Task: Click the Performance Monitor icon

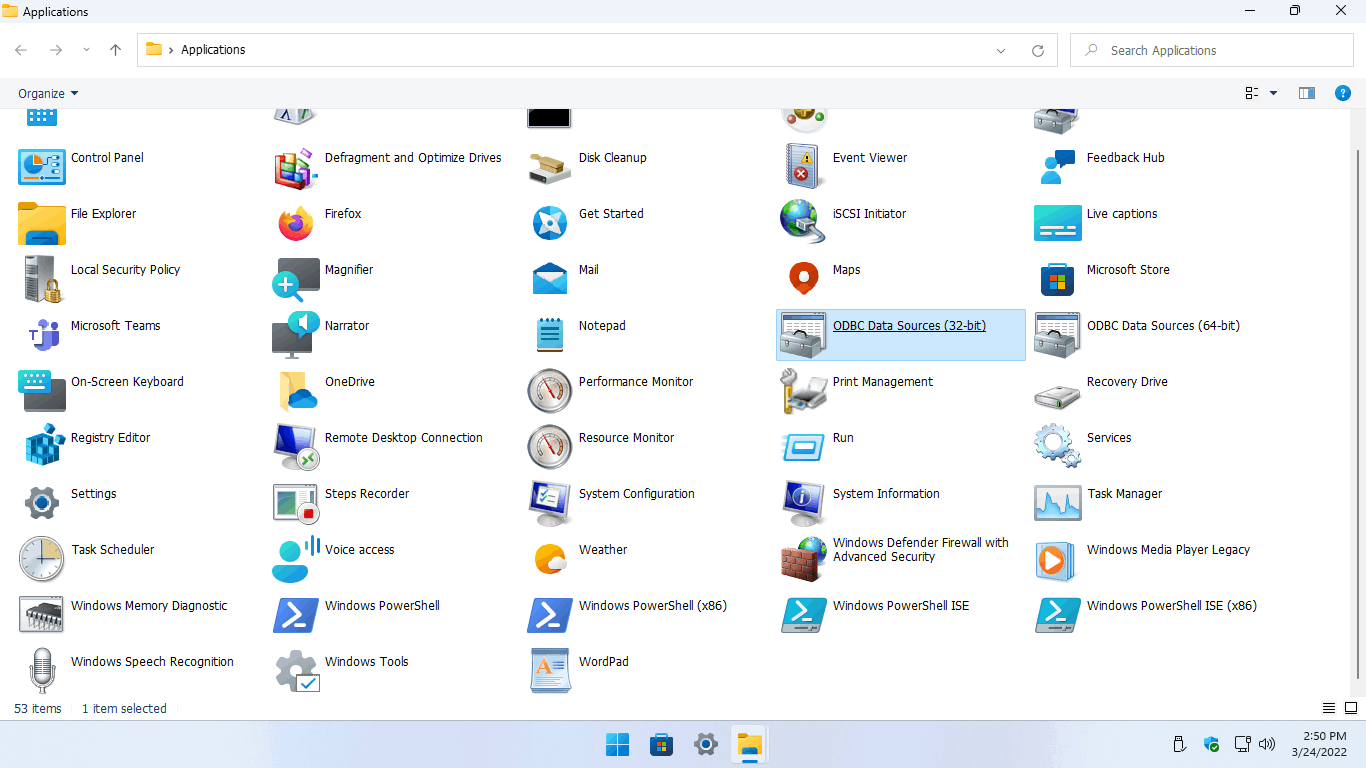Action: click(x=550, y=391)
